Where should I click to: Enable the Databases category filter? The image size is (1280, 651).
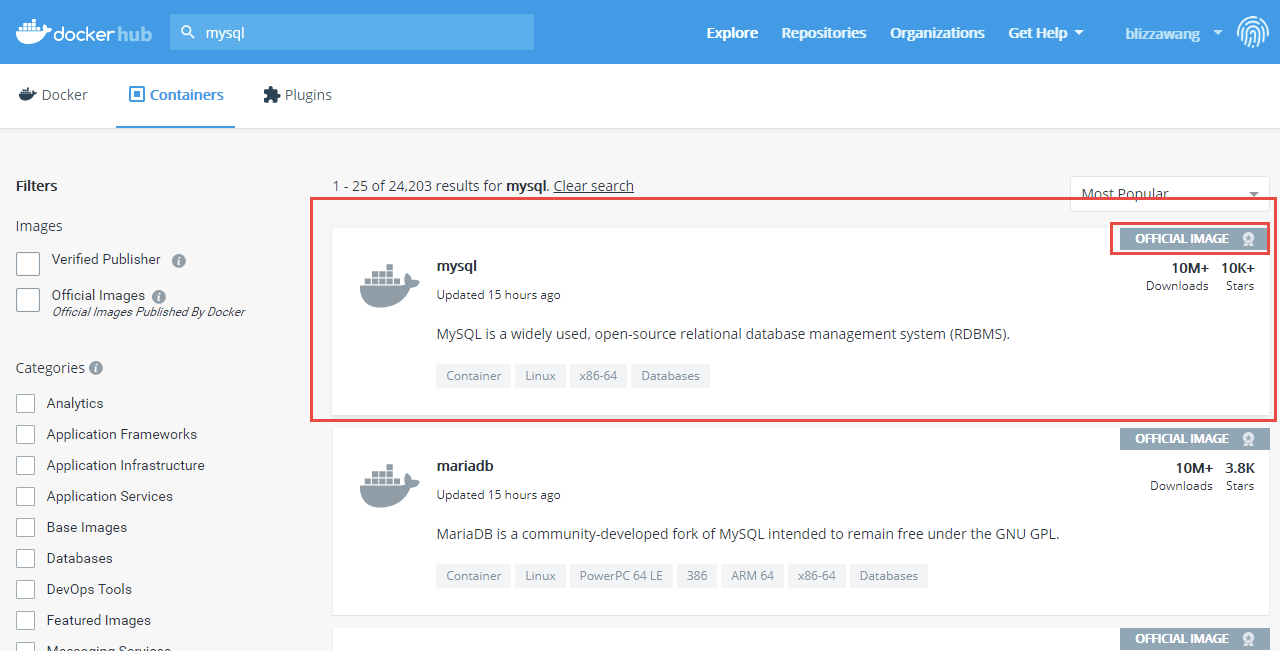pos(27,558)
